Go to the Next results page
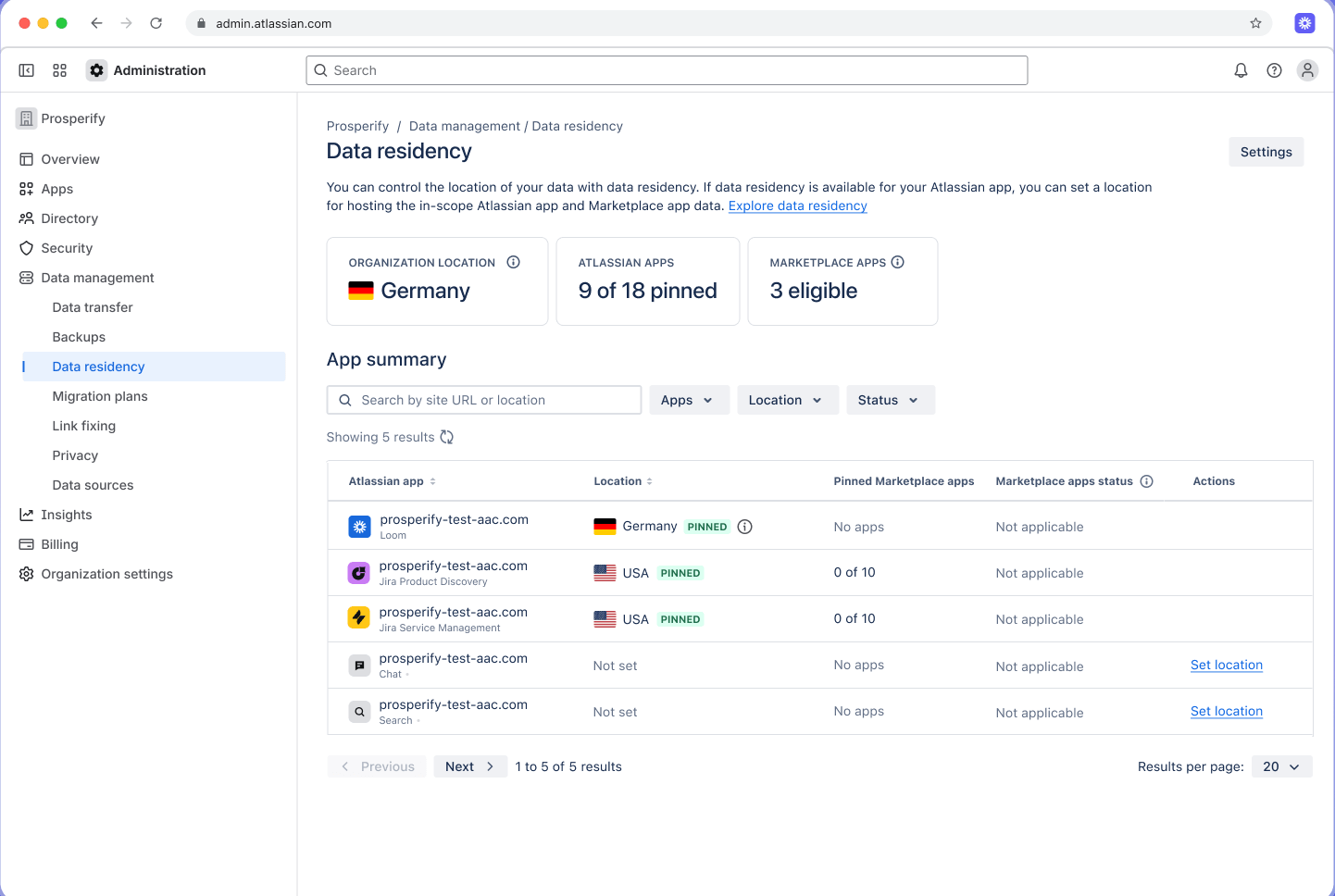The width and height of the screenshot is (1335, 896). 470,766
